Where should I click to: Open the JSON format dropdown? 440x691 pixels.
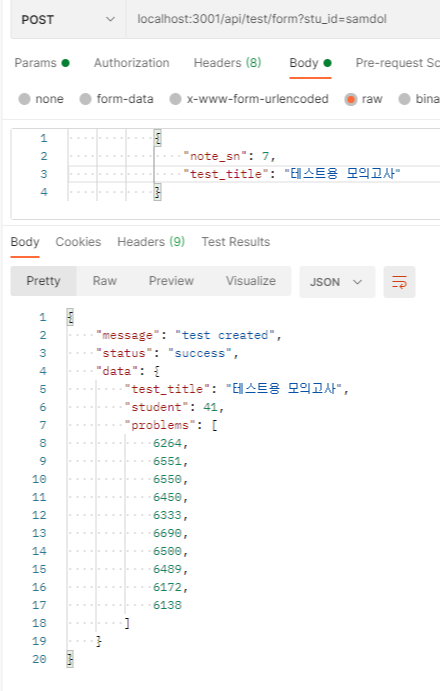coord(337,282)
